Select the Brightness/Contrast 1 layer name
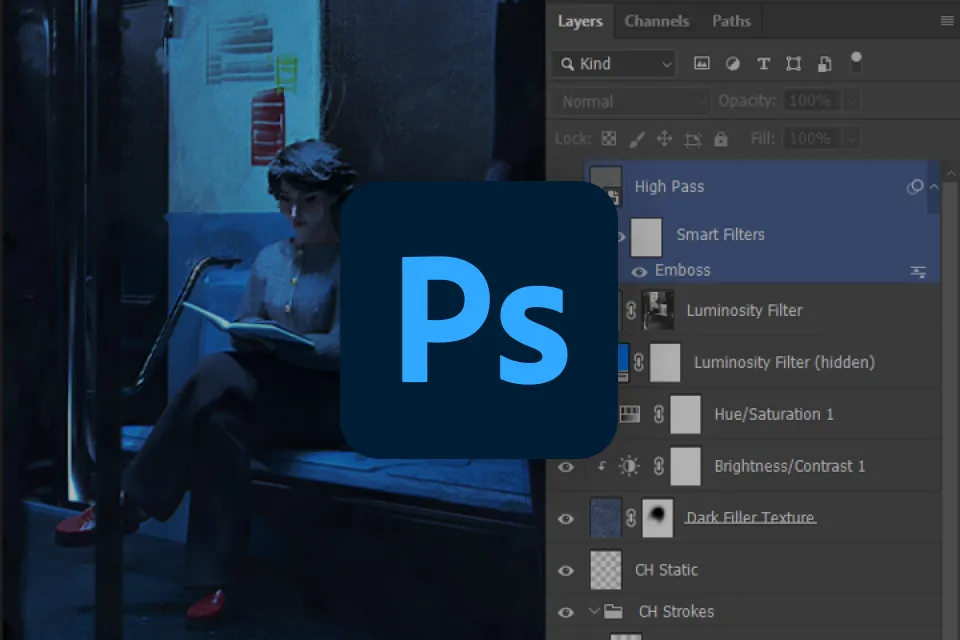This screenshot has width=960, height=640. tap(789, 466)
